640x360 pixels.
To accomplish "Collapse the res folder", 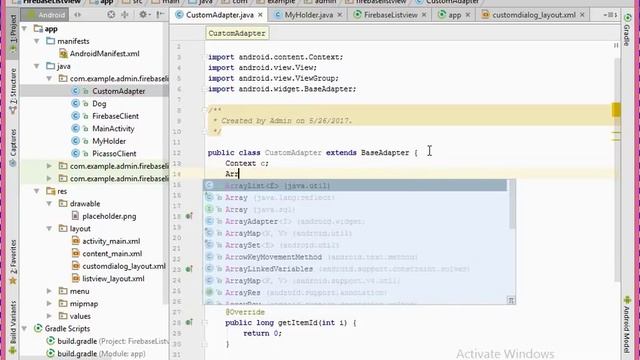I will coord(37,191).
